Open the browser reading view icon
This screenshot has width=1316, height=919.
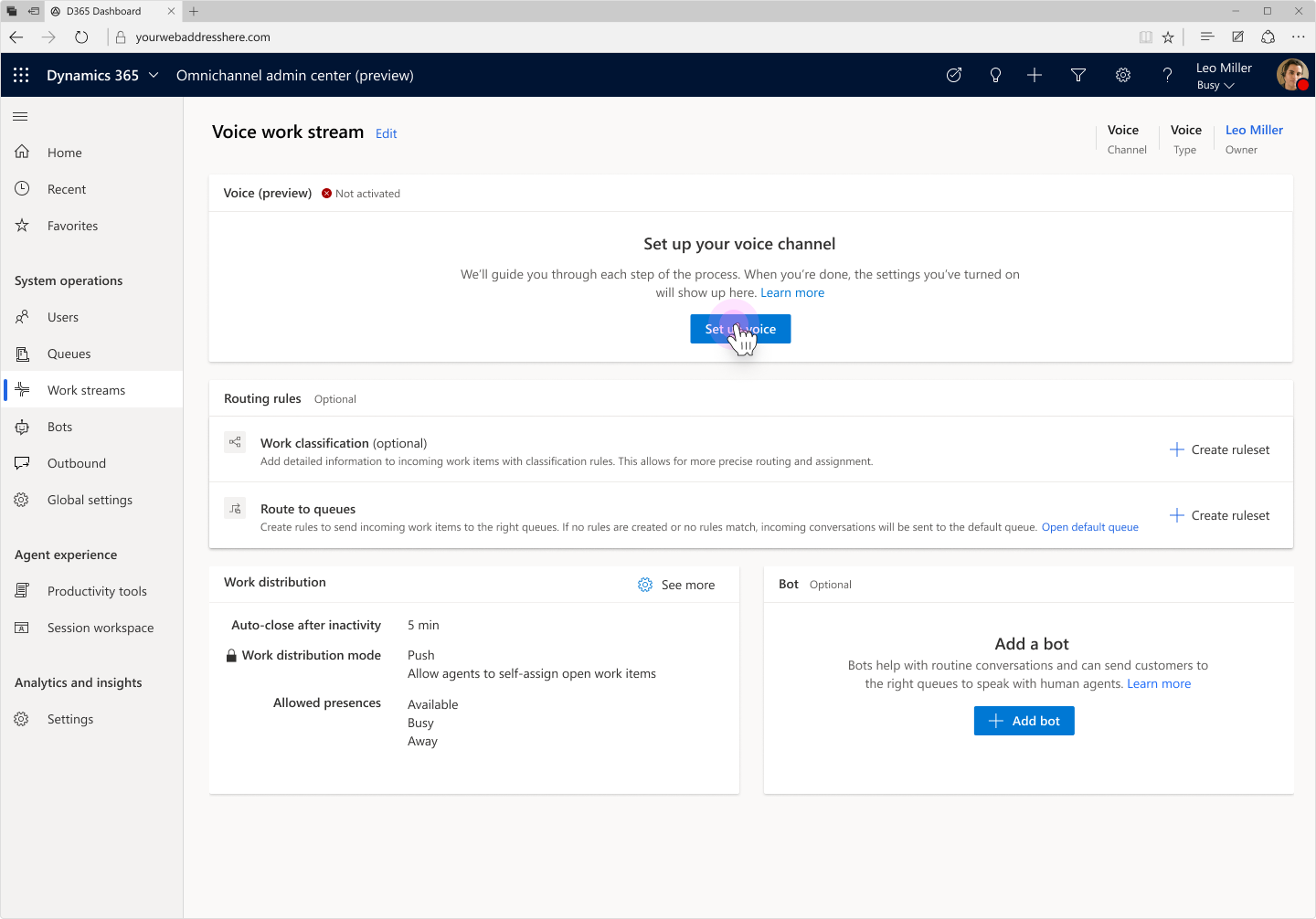pos(1145,37)
